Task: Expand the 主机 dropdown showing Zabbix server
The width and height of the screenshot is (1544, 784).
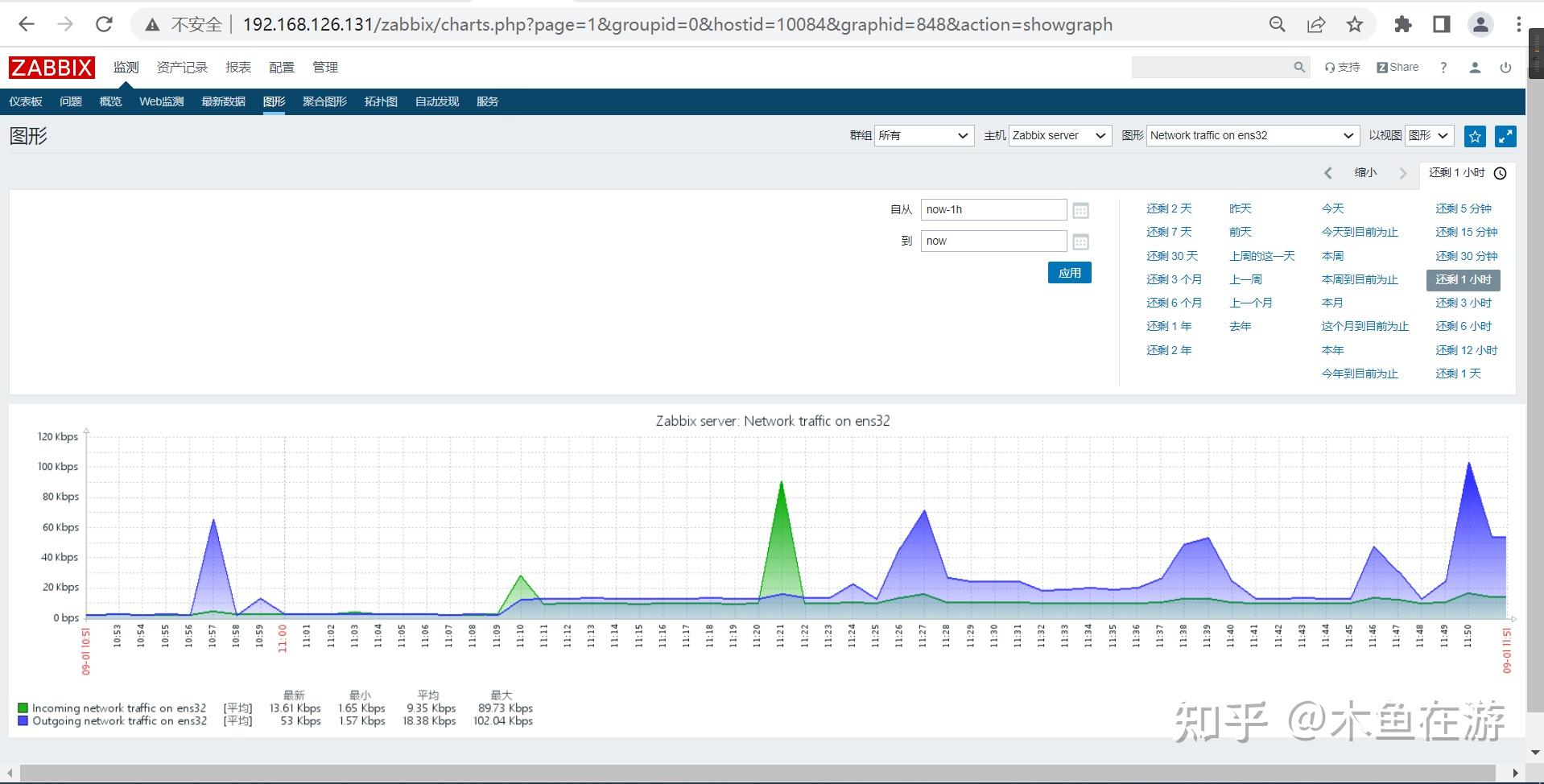Action: pos(1060,135)
